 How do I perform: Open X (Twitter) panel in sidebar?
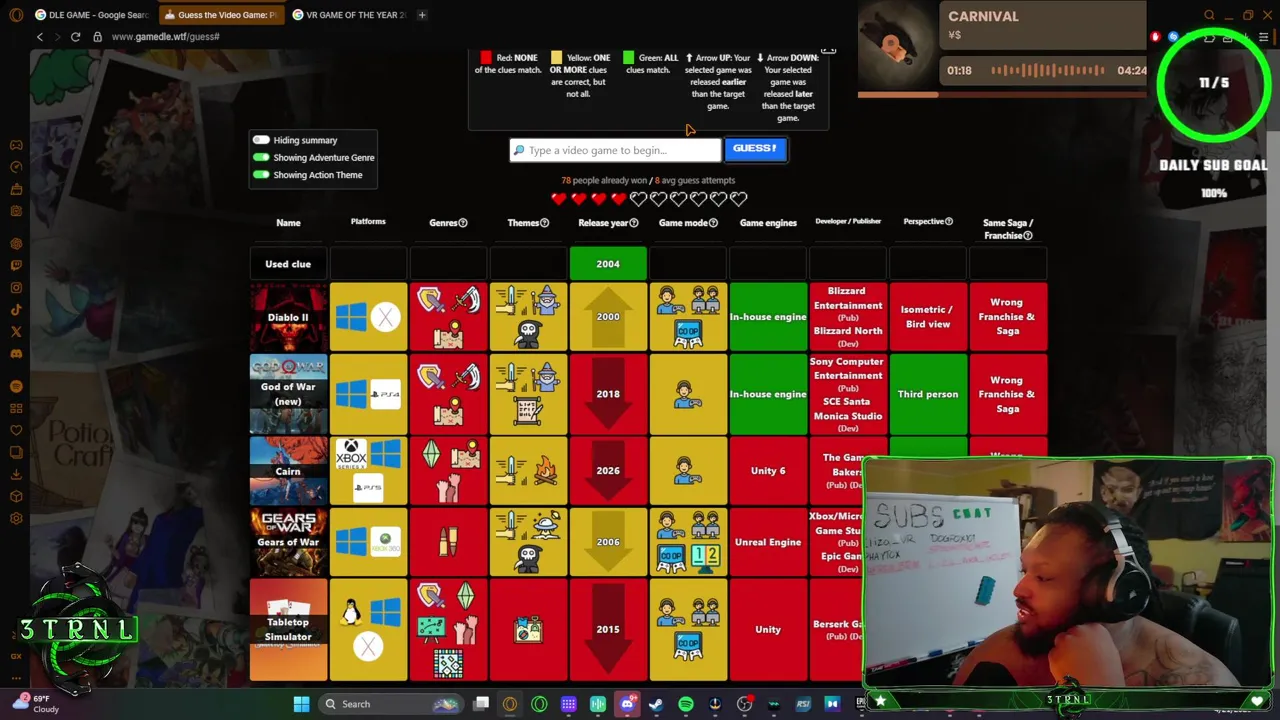coord(16,331)
